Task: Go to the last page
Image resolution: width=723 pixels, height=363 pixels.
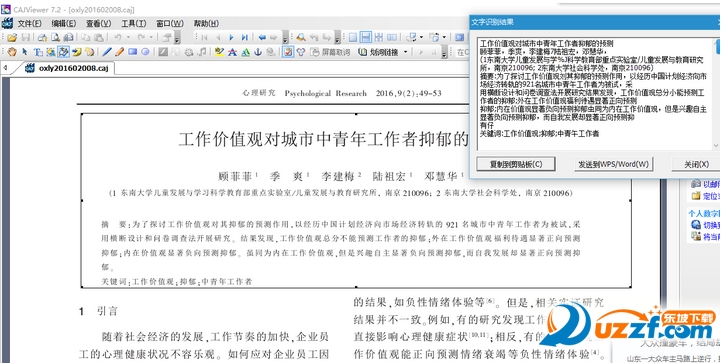Action: click(x=245, y=37)
